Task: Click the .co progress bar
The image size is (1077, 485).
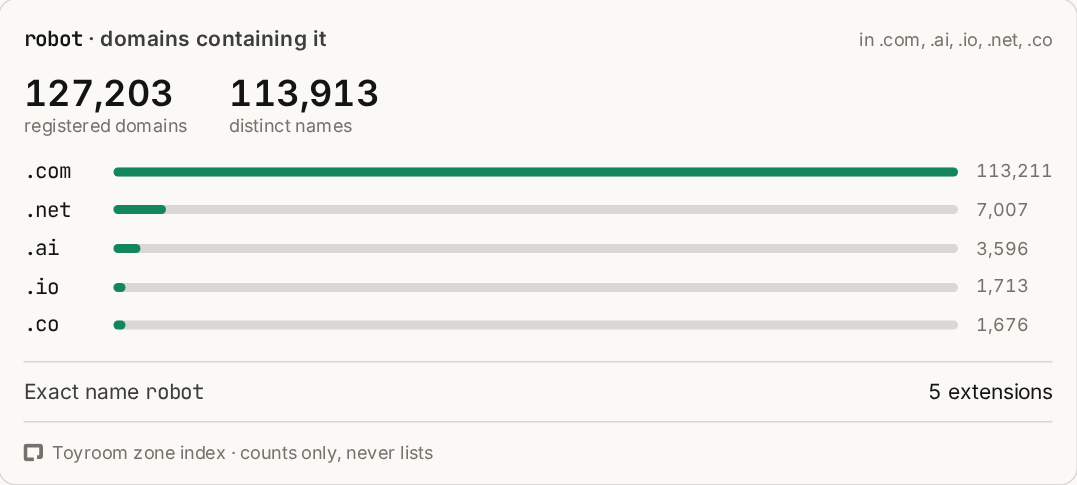Action: click(x=535, y=324)
